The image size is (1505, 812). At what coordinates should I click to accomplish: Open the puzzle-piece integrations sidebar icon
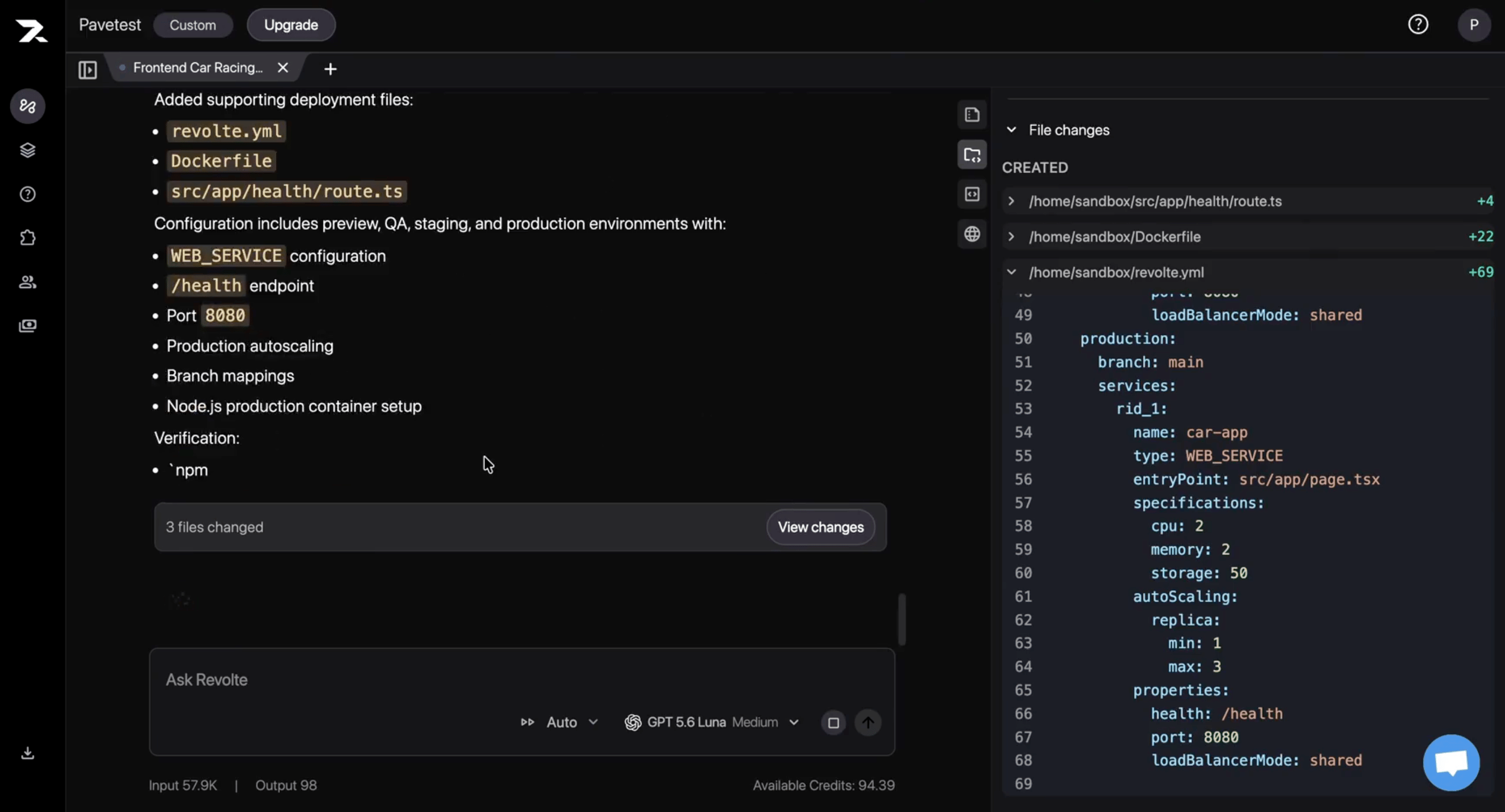pos(27,238)
